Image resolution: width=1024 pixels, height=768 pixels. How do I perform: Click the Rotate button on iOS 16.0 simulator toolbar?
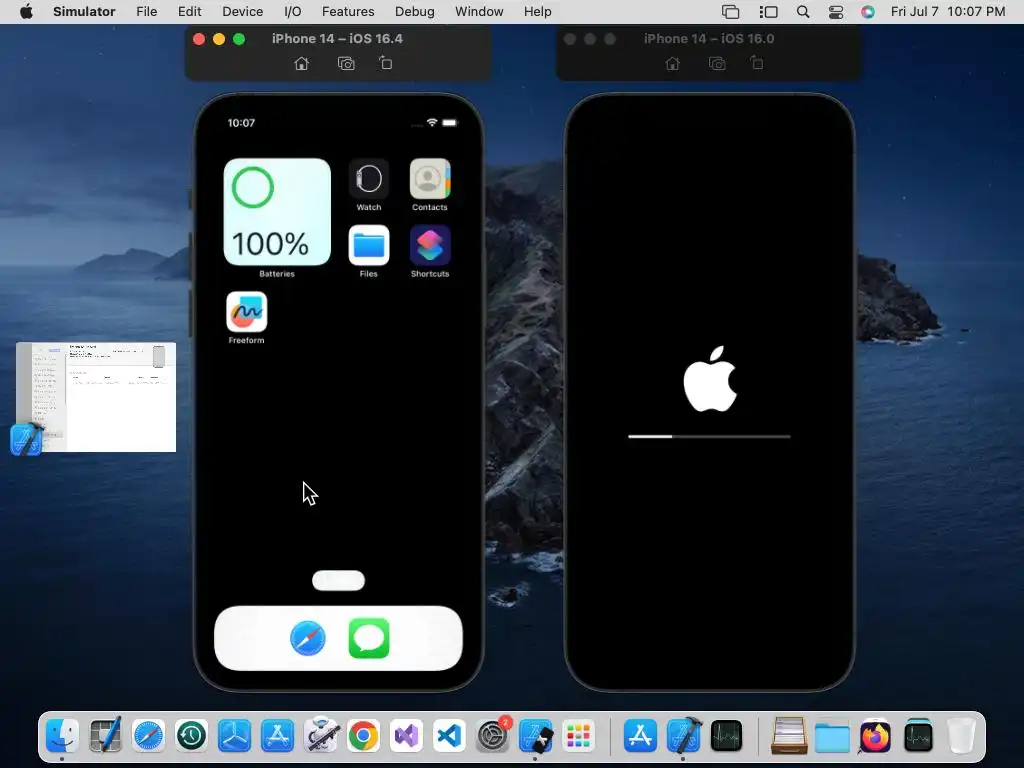(757, 63)
